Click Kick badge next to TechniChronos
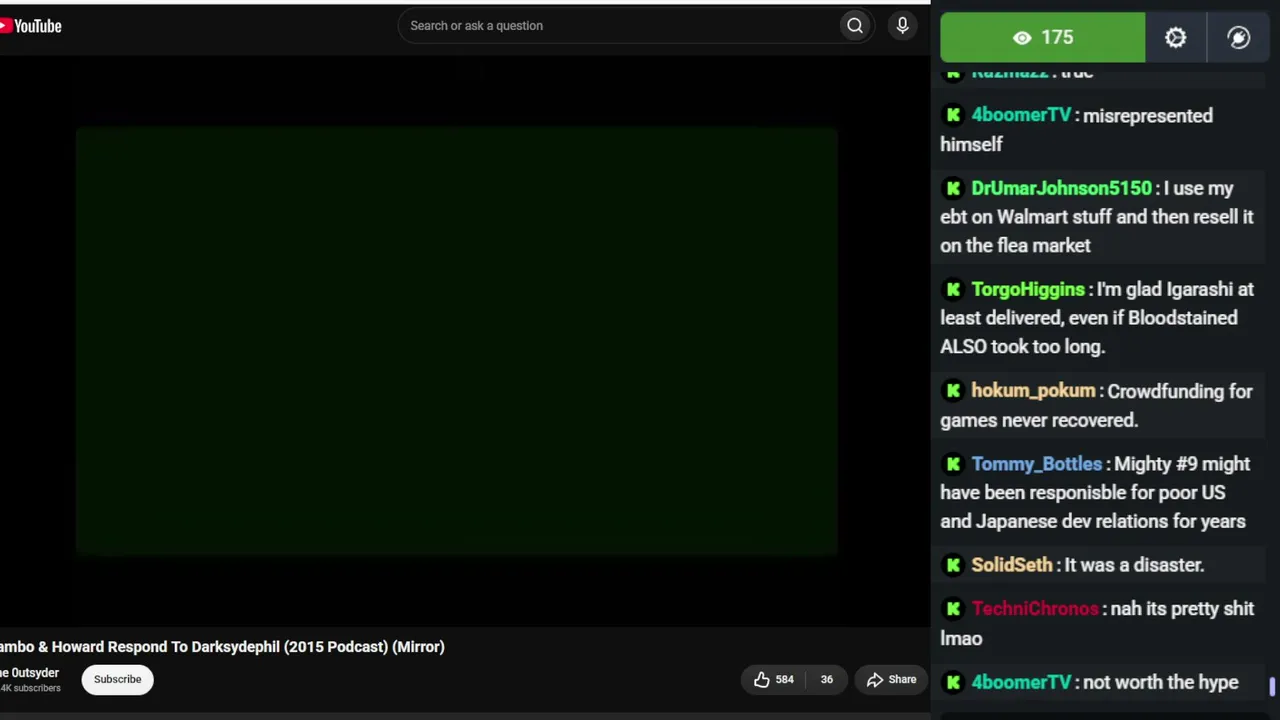The width and height of the screenshot is (1280, 720). [x=953, y=609]
